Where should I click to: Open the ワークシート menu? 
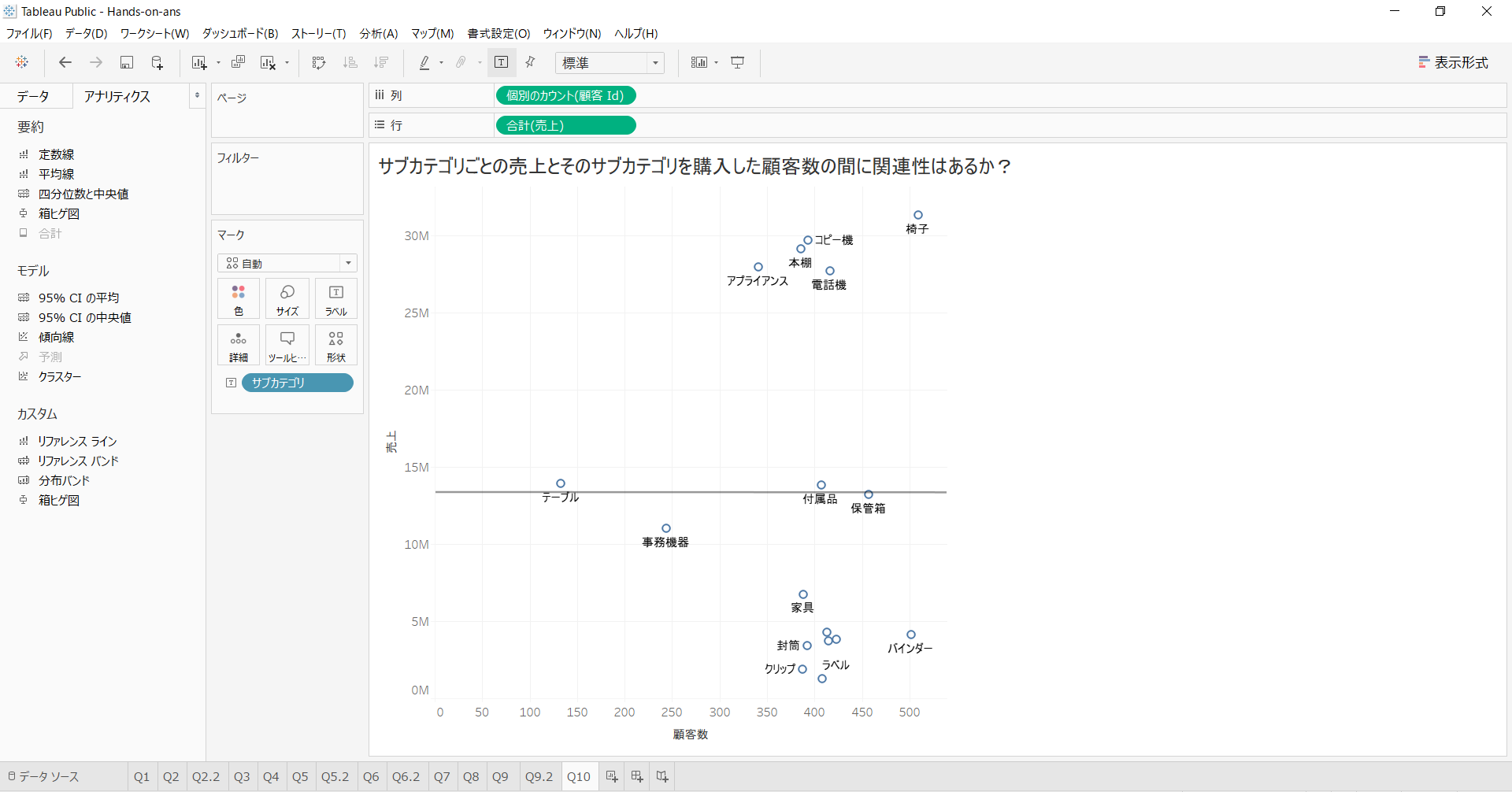(x=154, y=33)
